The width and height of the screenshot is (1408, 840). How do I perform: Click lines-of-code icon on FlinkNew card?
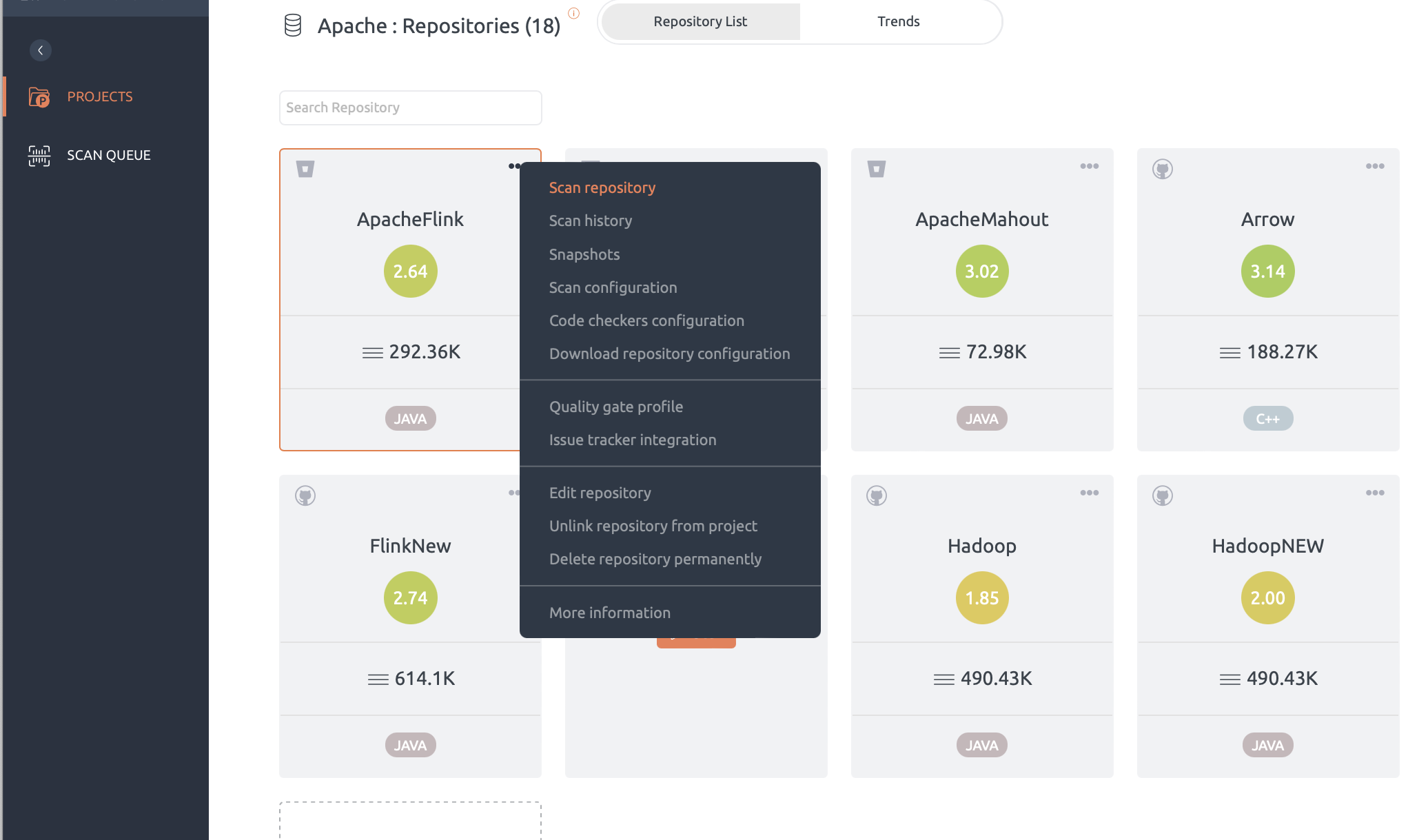378,679
